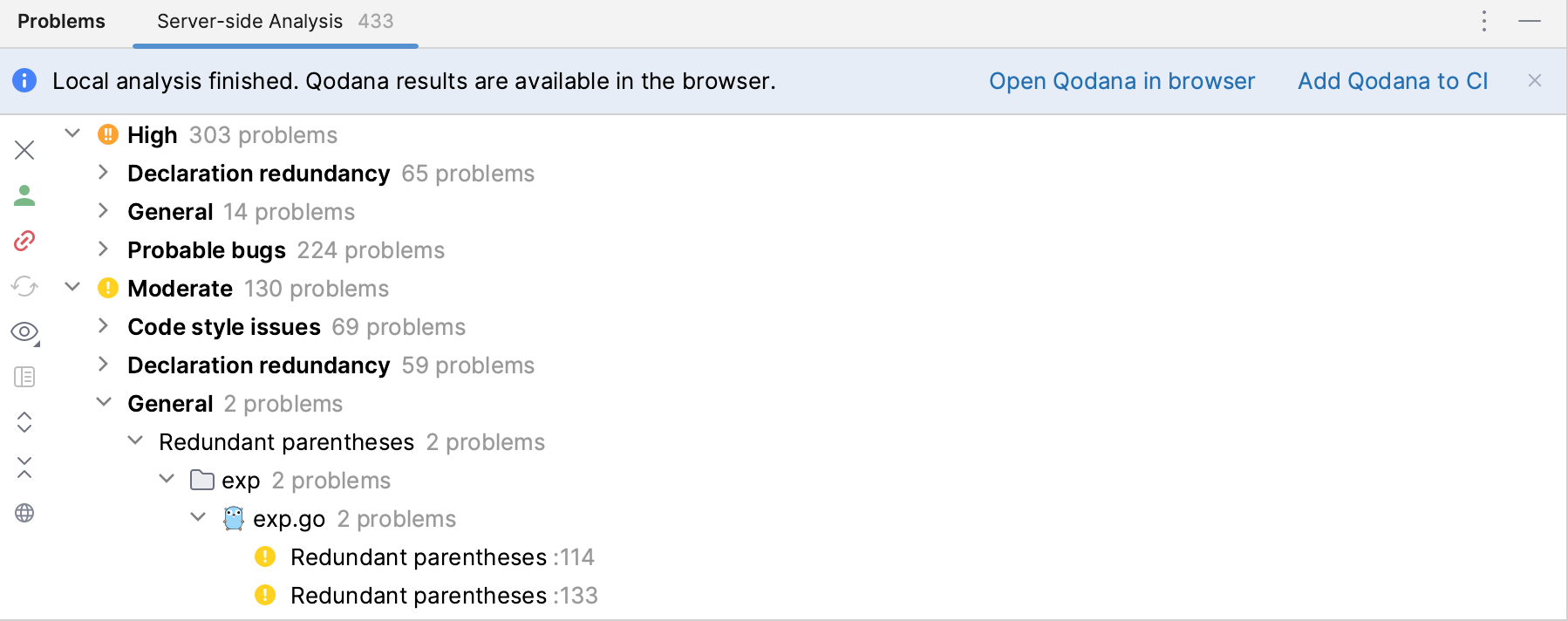Dismiss the analysis finished notification banner

pyautogui.click(x=1535, y=80)
